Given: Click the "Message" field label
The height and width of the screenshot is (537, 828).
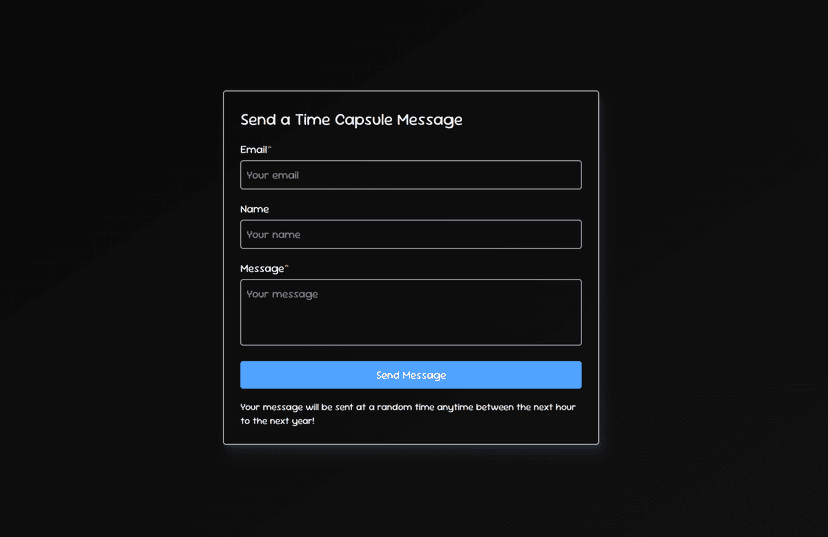Looking at the screenshot, I should tap(262, 269).
